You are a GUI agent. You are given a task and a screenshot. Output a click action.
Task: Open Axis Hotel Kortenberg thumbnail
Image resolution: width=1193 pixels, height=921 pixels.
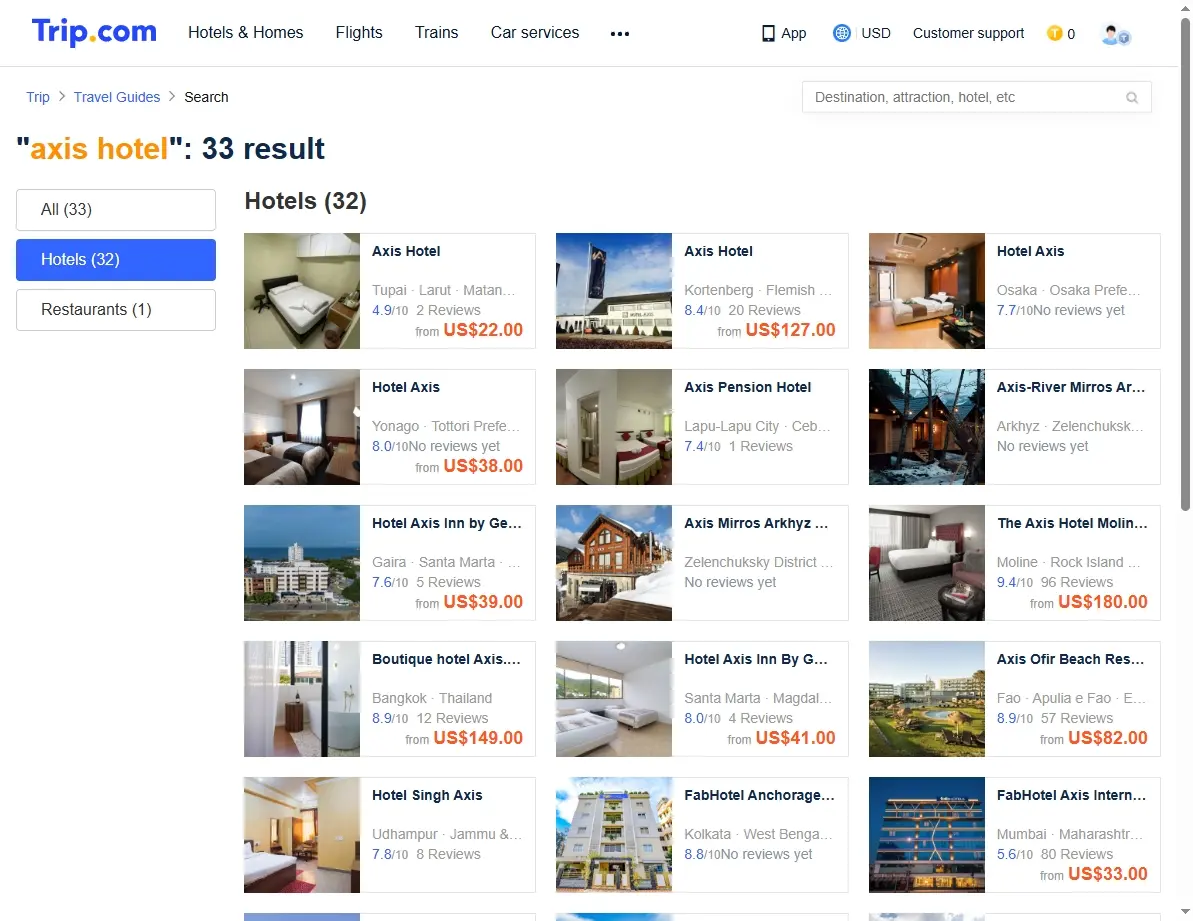tap(614, 291)
